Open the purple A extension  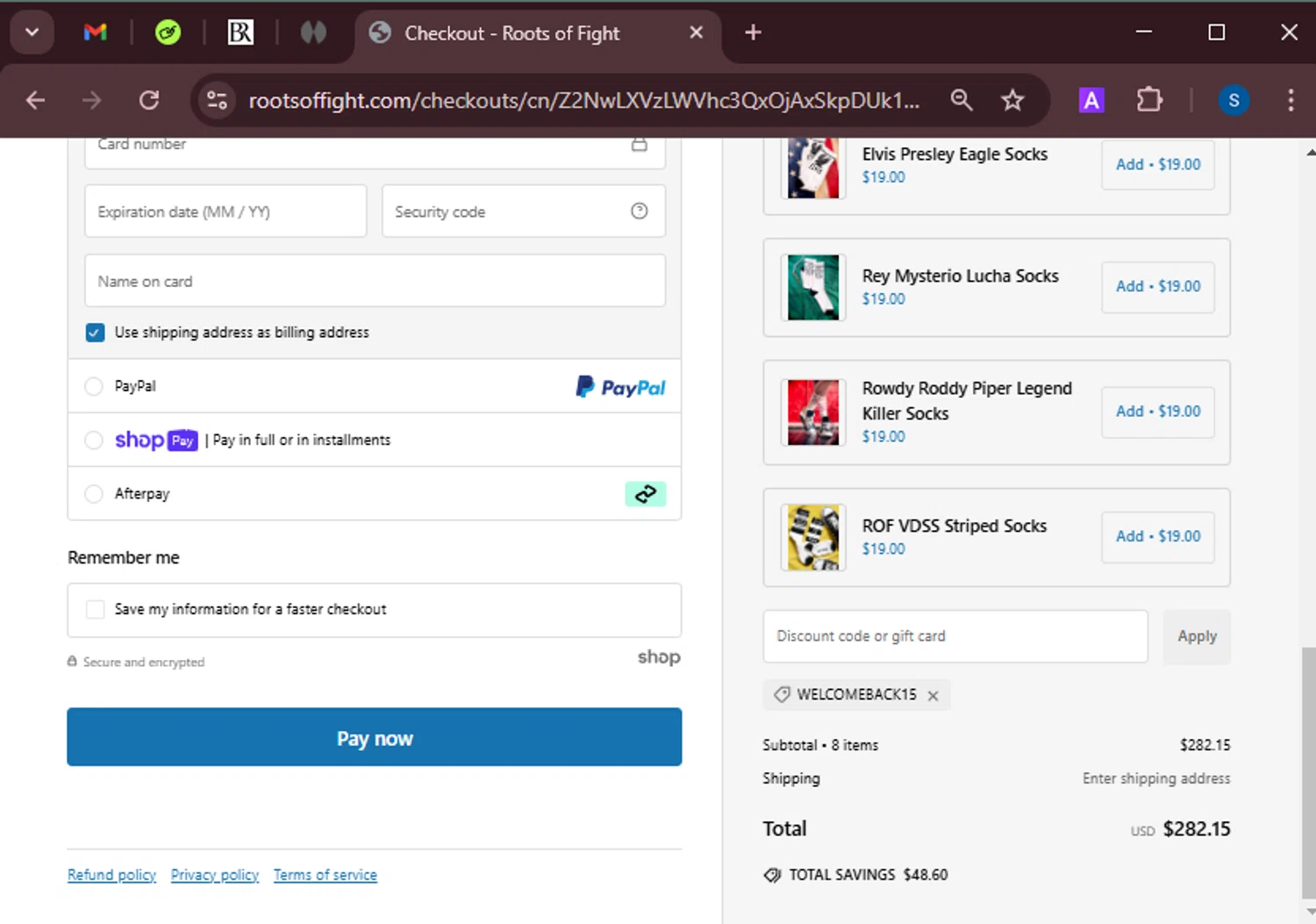[x=1091, y=100]
